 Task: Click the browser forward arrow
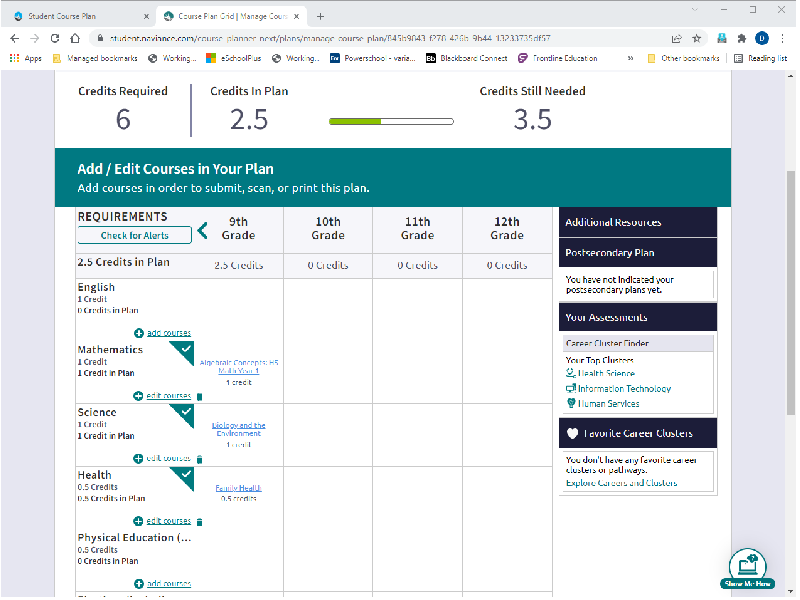click(x=35, y=38)
